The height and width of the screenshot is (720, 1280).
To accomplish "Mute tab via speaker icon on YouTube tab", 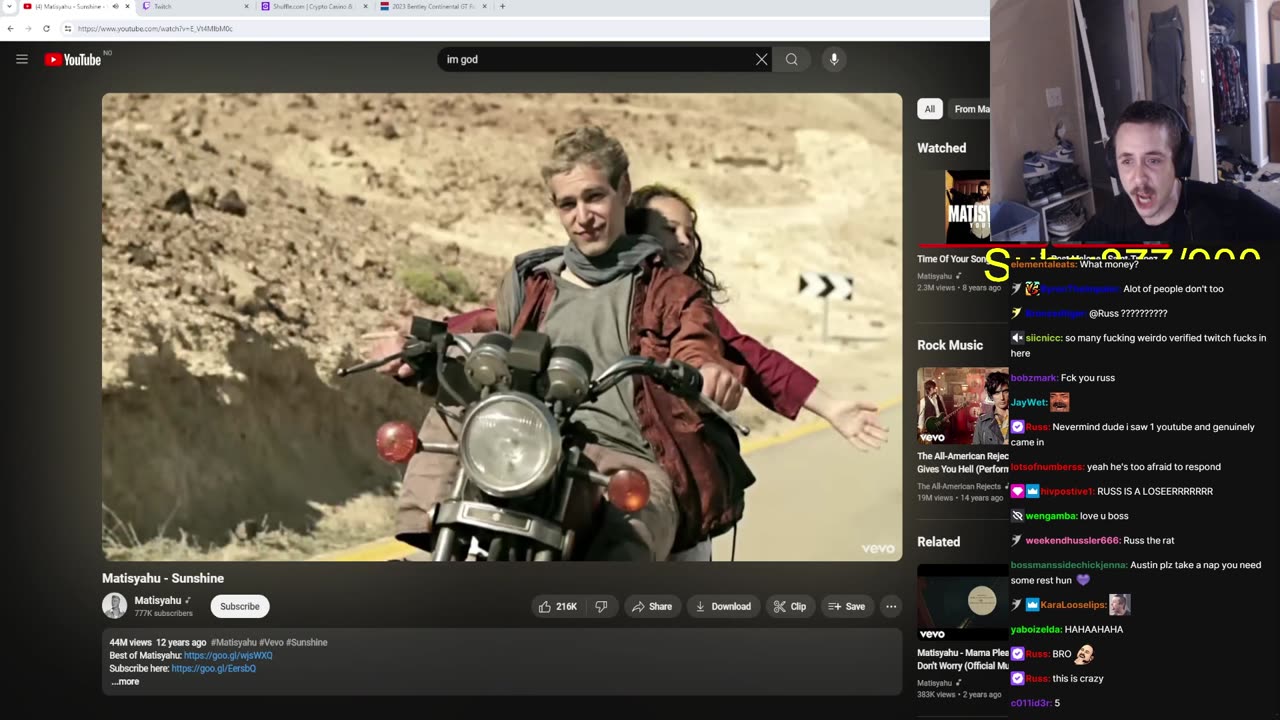I will pos(115,6).
